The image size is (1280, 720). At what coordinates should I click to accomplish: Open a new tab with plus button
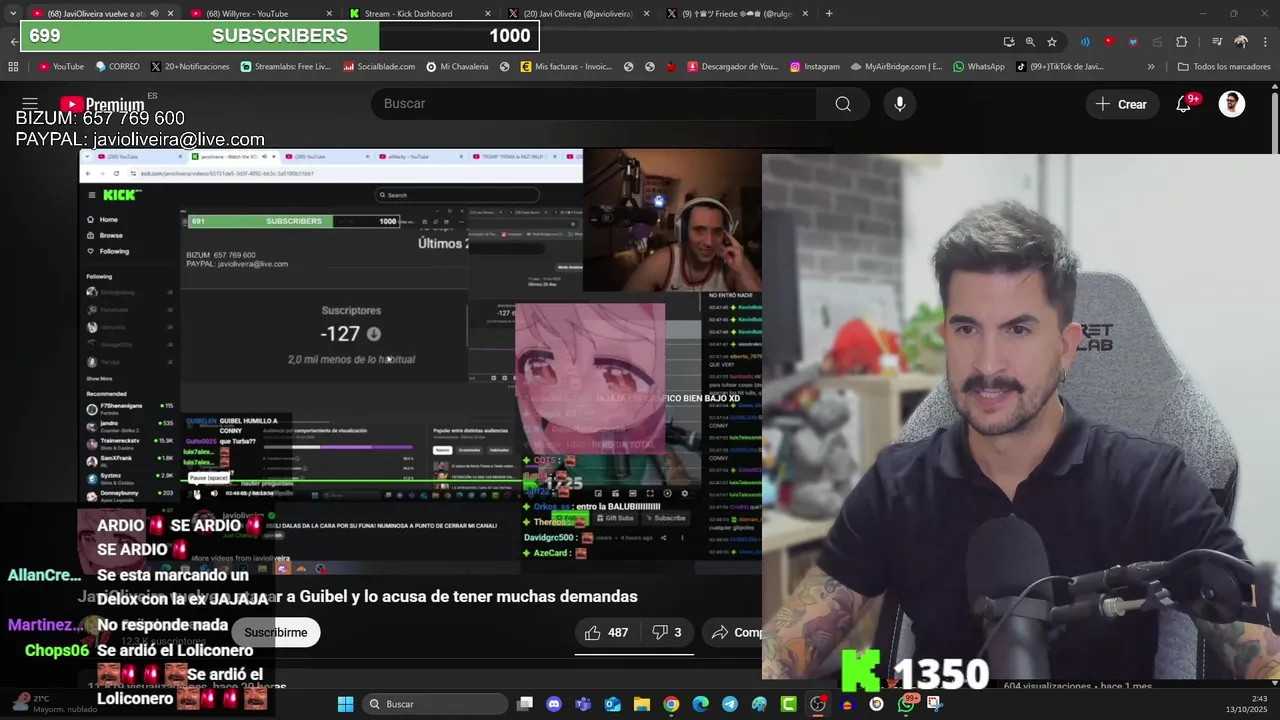click(829, 14)
